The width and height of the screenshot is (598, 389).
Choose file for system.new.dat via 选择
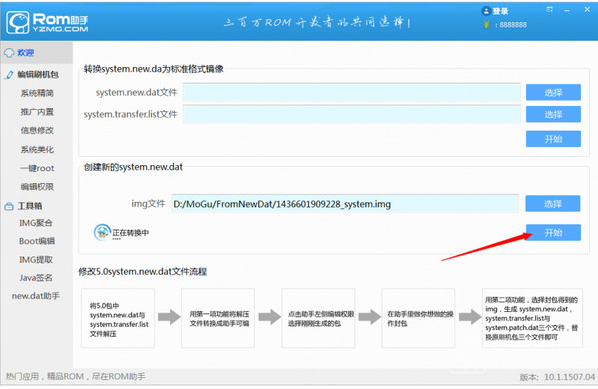553,92
